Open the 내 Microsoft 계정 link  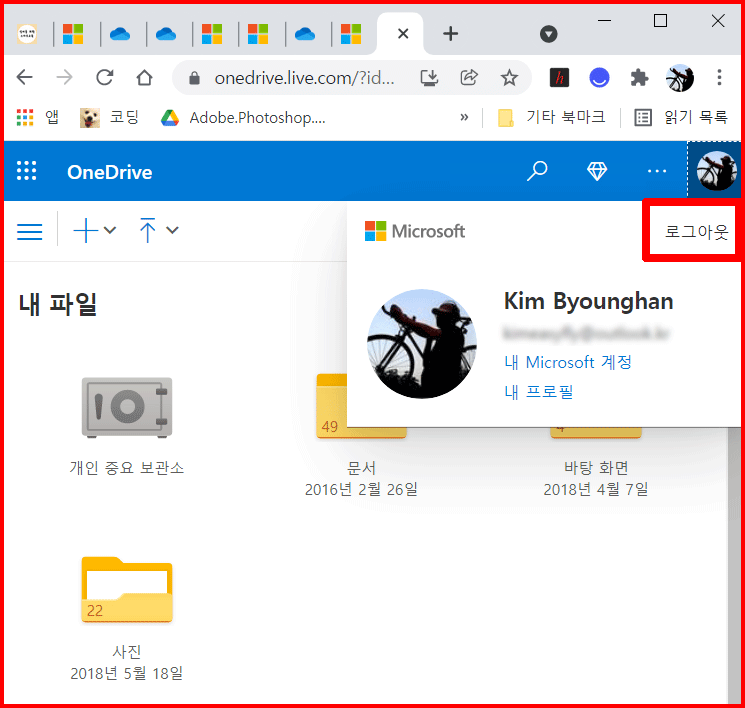[568, 362]
